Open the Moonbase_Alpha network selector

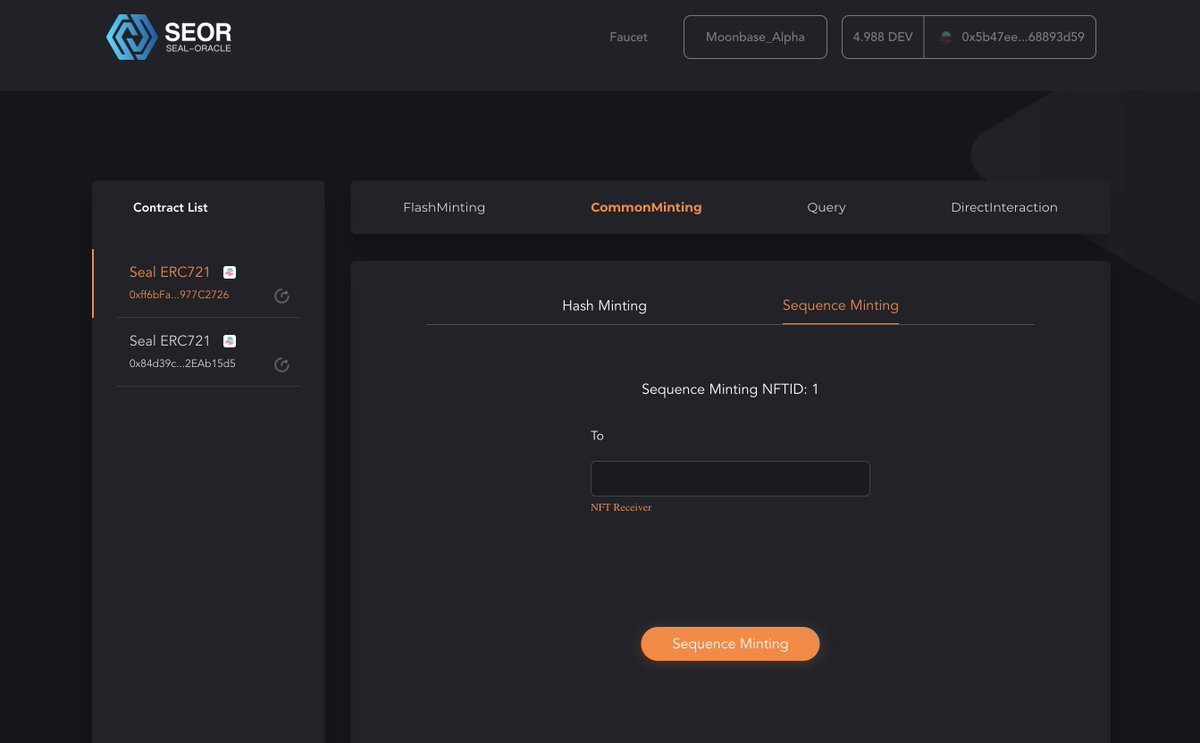[x=755, y=37]
